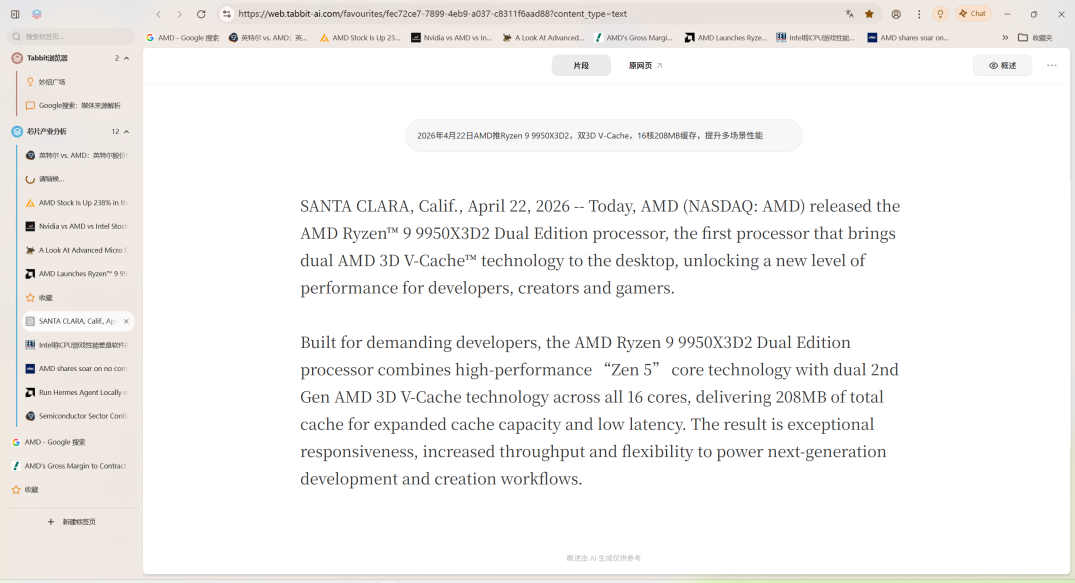
Task: Toggle the sidebar panel icon
Action: [15, 14]
